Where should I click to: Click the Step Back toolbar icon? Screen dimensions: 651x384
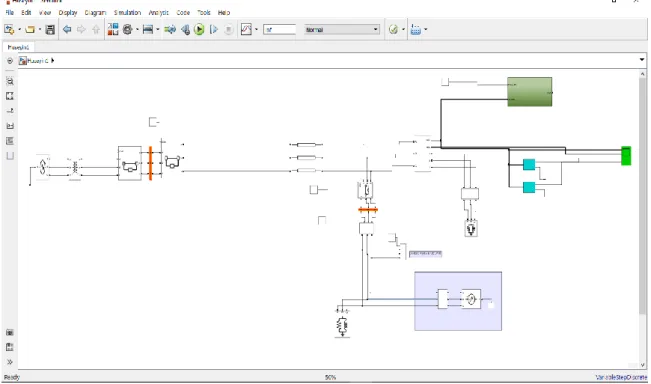(185, 29)
